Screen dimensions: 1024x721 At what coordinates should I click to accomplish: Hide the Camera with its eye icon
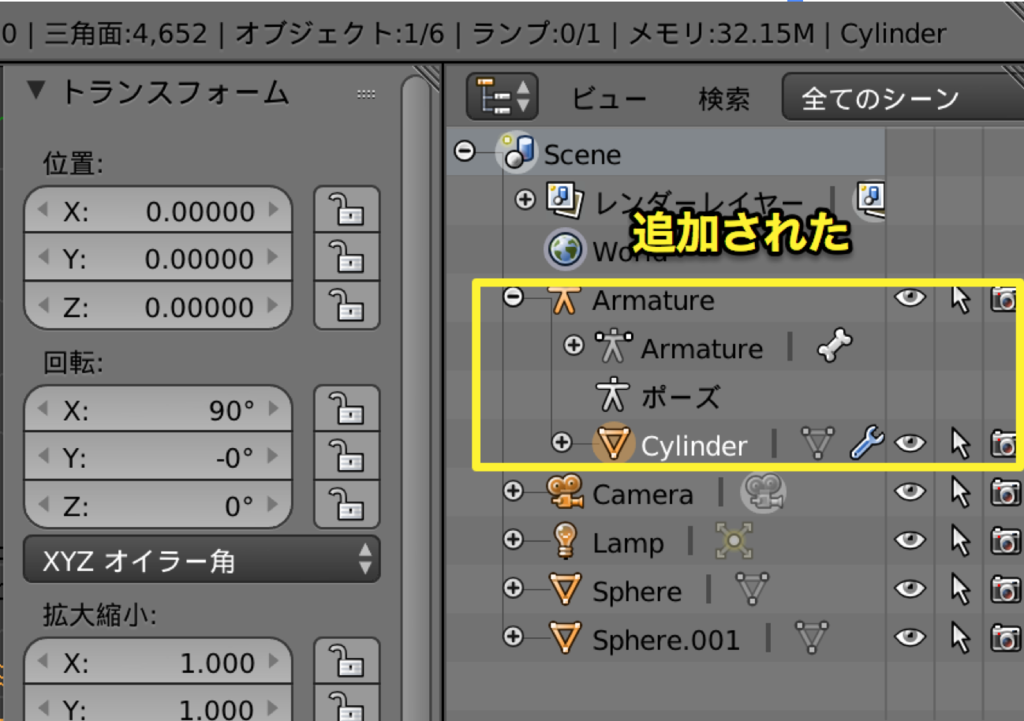click(x=910, y=492)
